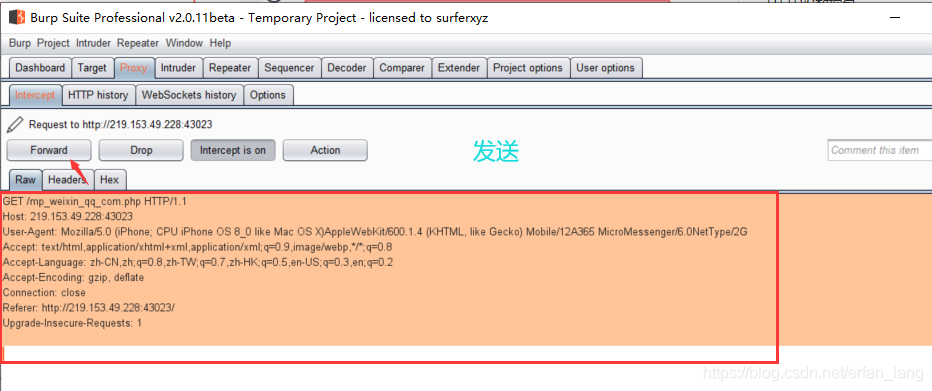Open the Decoder tab
932x391 pixels.
pos(347,68)
